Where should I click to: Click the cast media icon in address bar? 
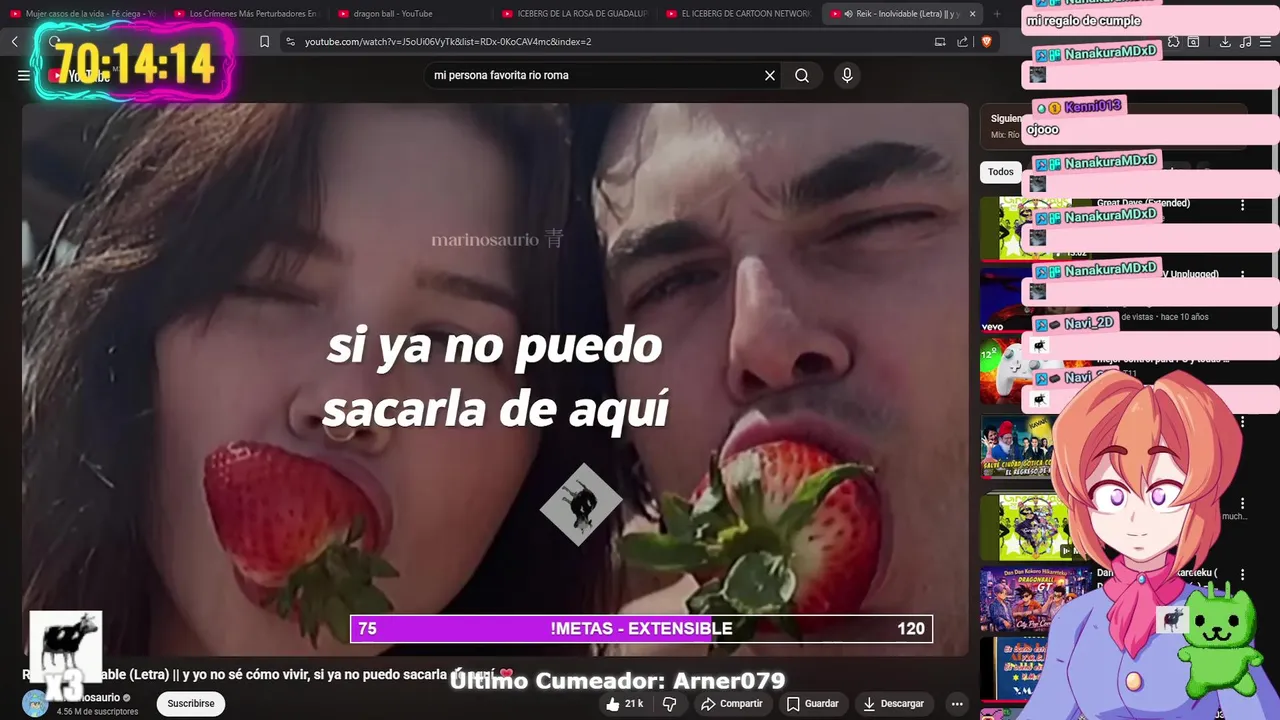(940, 41)
